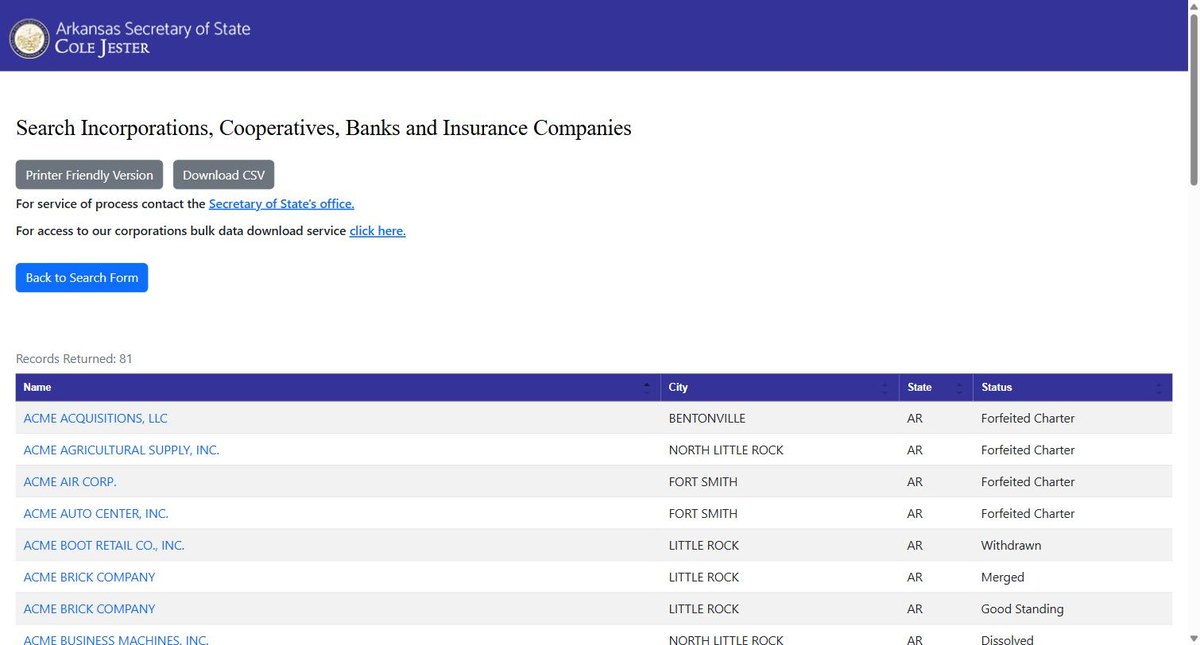Open ACME BUSINESS MACHINES, INC. record
The width and height of the screenshot is (1200, 645).
pyautogui.click(x=116, y=639)
